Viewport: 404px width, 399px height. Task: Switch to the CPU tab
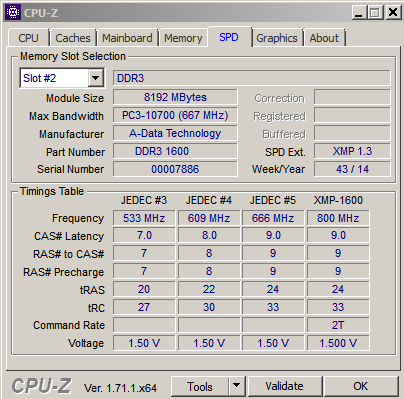(28, 38)
